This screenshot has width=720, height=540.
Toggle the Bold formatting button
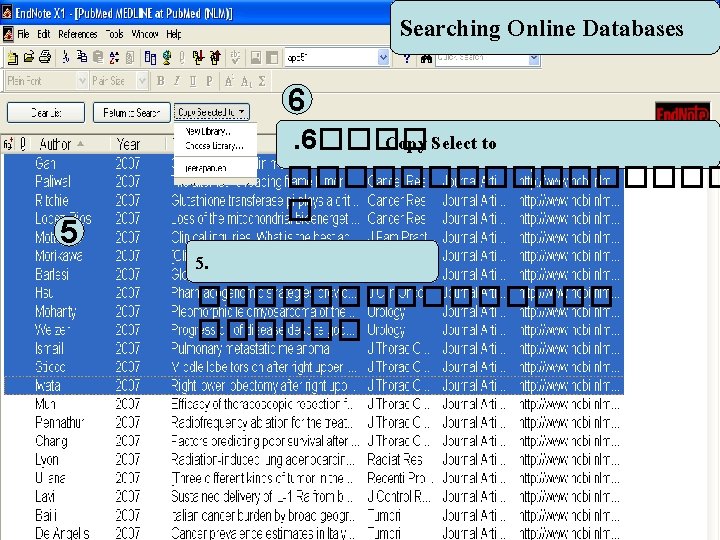pos(160,81)
